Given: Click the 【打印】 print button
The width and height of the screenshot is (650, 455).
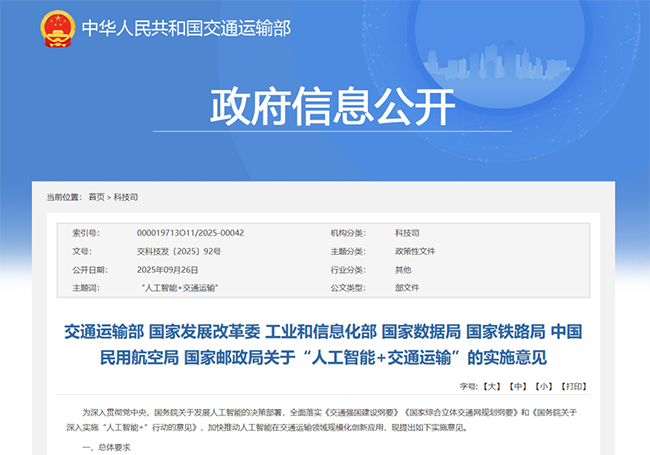Looking at the screenshot, I should pyautogui.click(x=574, y=385).
